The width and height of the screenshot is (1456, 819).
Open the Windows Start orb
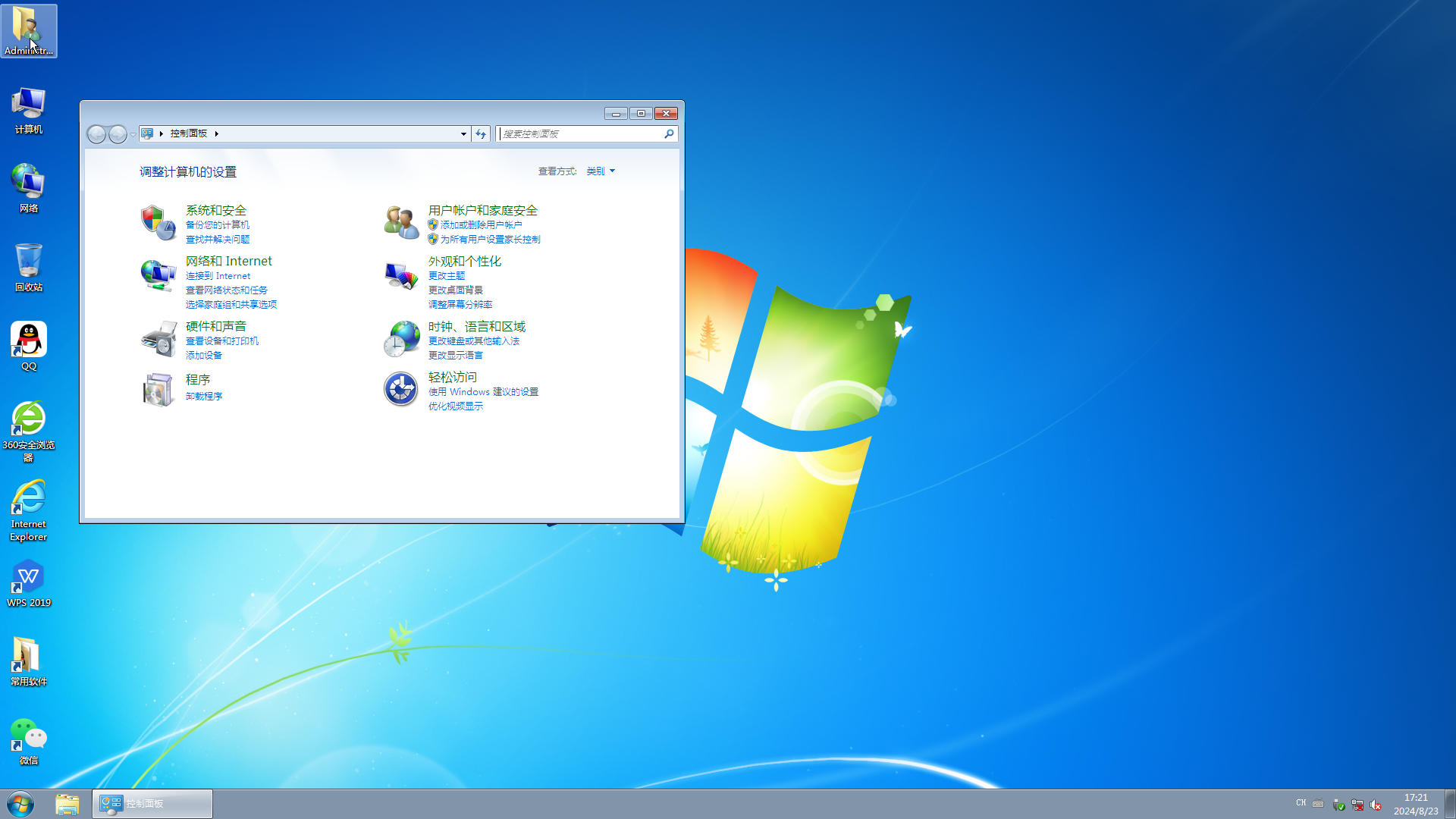(x=20, y=804)
